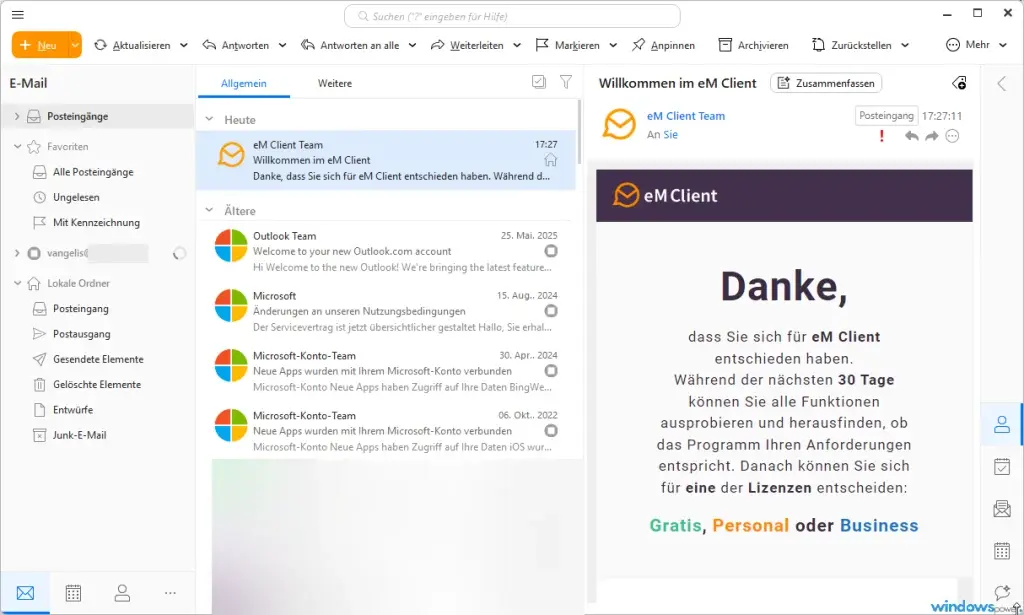This screenshot has height=615, width=1024.
Task: Click the reply arrow icon in message header
Action: click(x=912, y=136)
